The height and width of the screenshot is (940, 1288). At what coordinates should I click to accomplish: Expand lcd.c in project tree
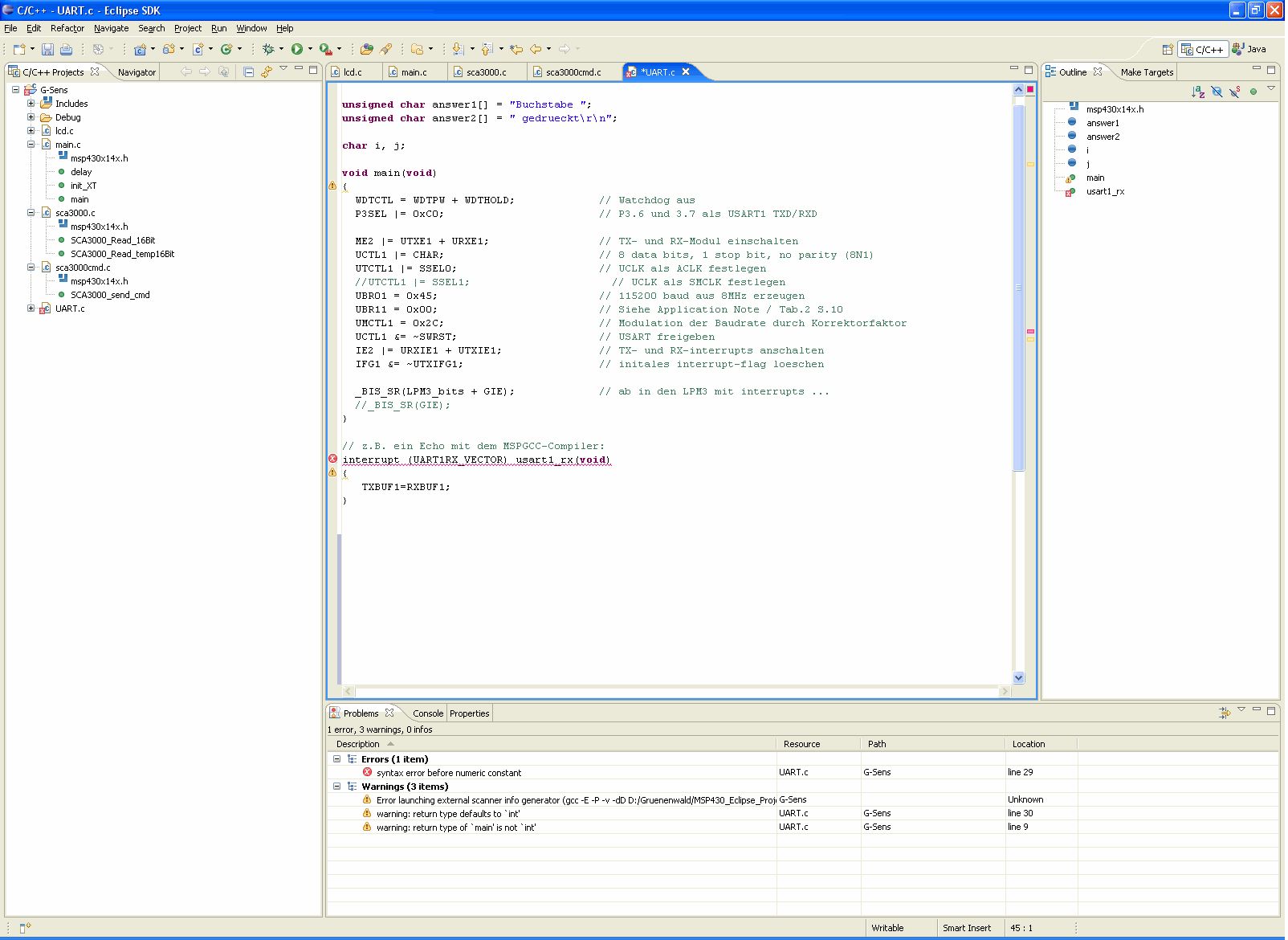click(x=31, y=131)
